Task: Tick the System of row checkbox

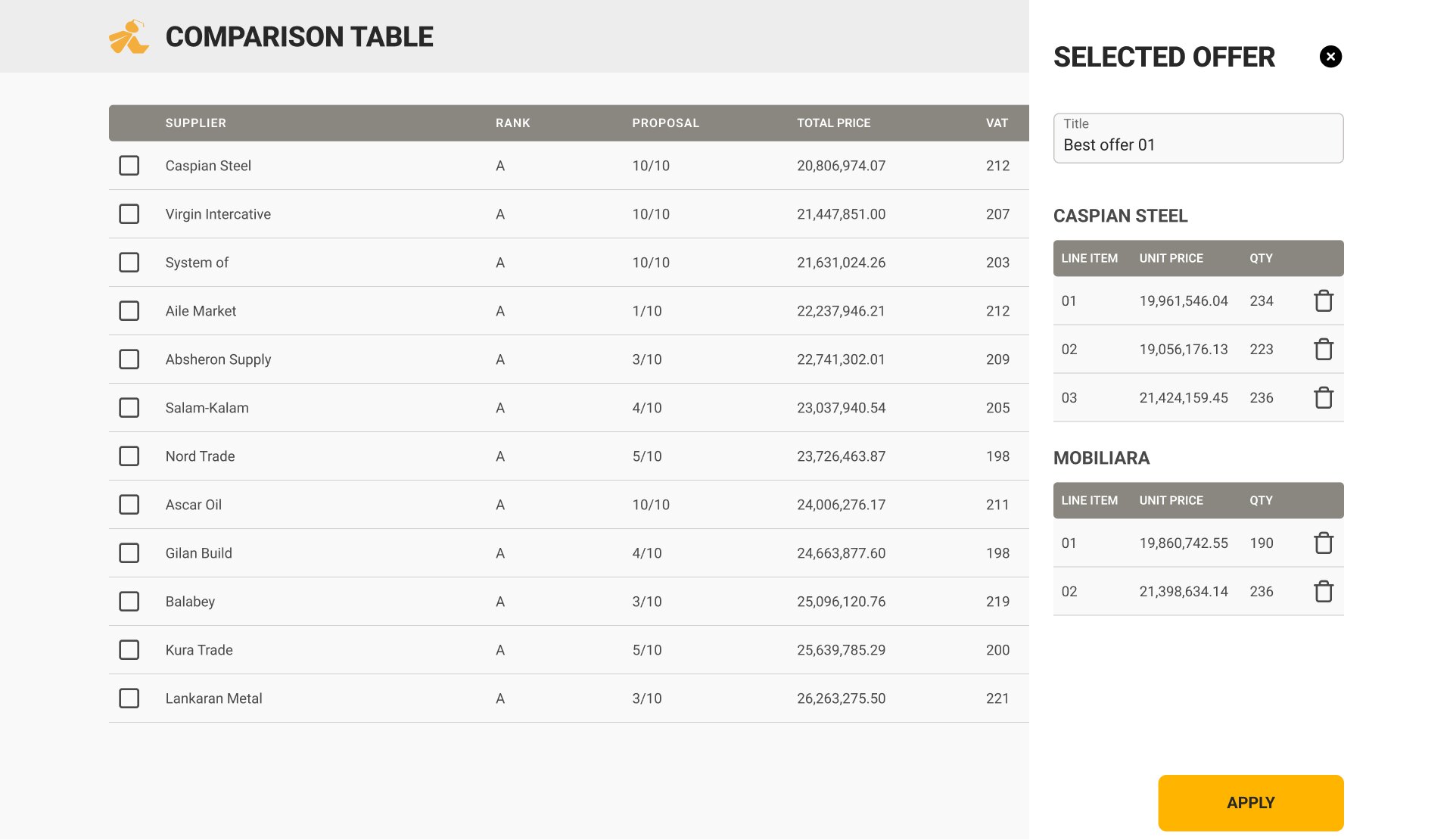Action: [x=129, y=263]
